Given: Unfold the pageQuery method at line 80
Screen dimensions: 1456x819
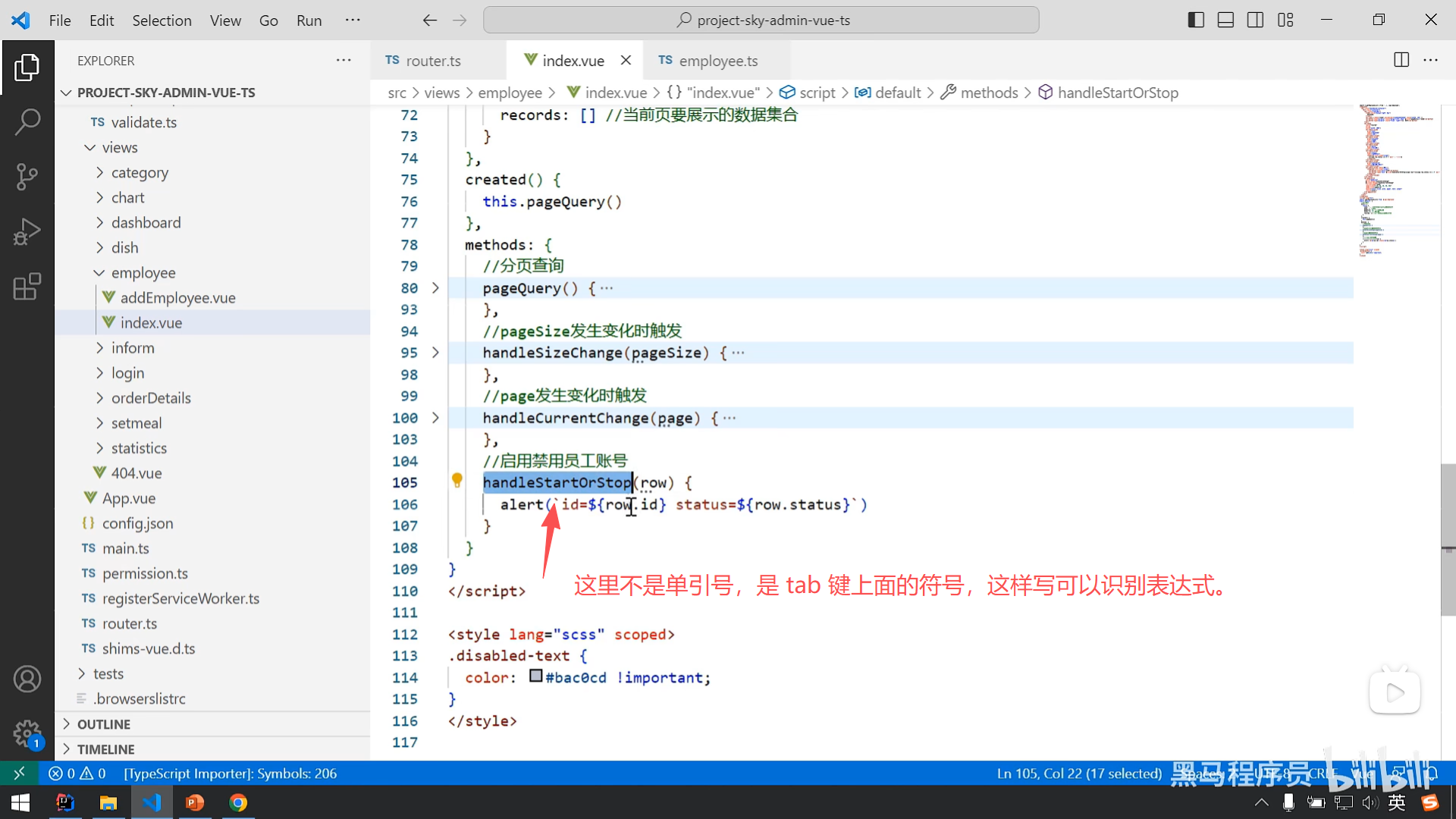Looking at the screenshot, I should pyautogui.click(x=435, y=288).
